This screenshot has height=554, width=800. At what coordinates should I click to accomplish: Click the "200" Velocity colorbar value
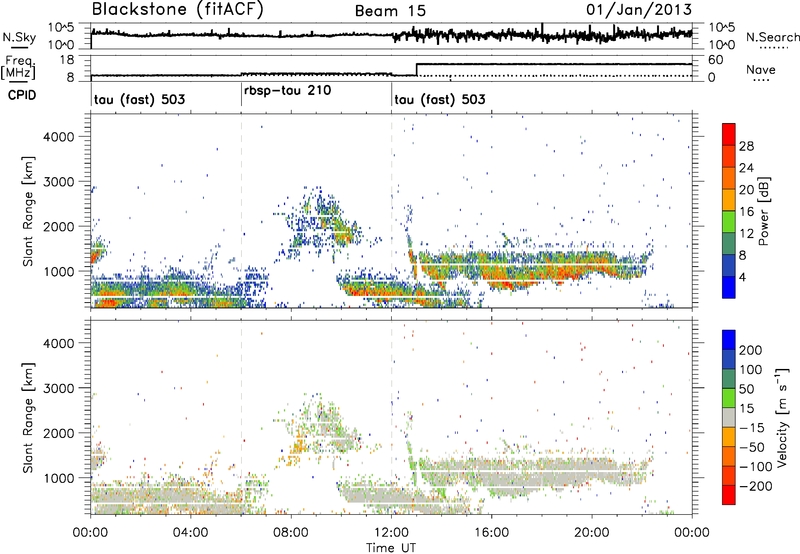click(x=751, y=350)
